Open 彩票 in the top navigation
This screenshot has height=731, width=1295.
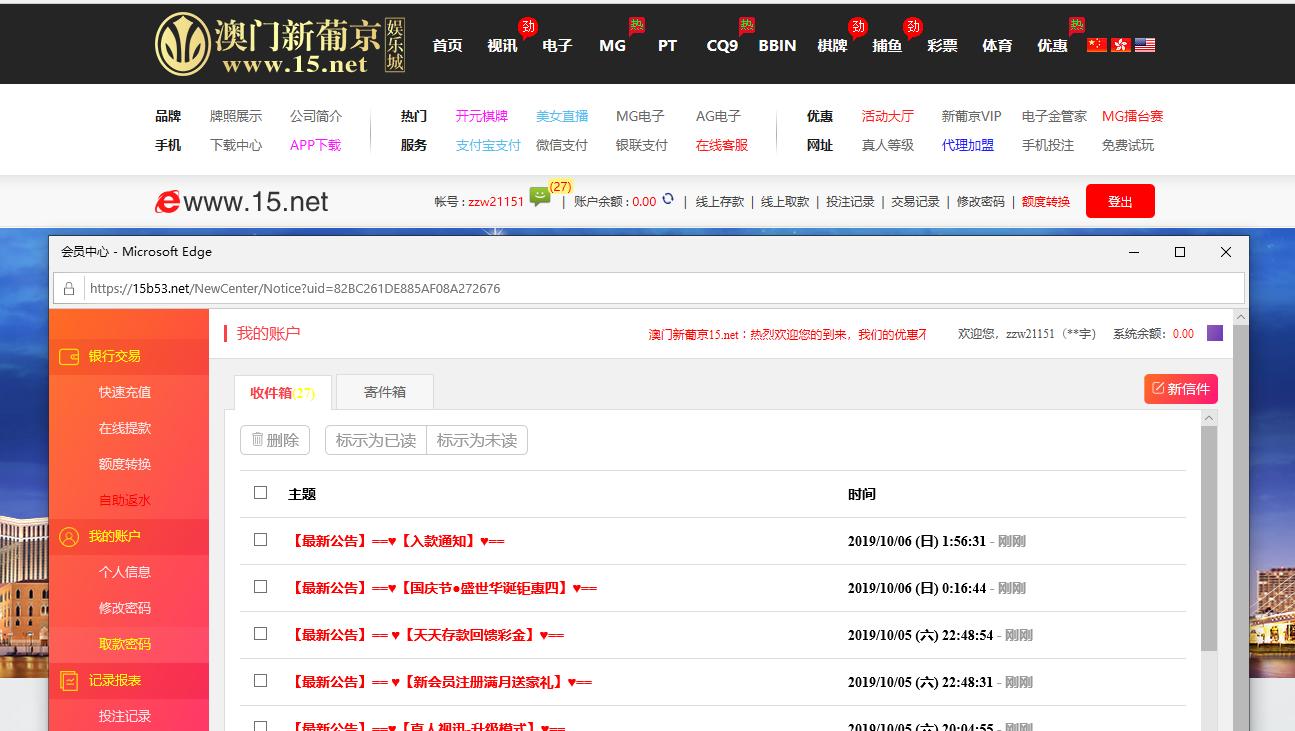942,45
